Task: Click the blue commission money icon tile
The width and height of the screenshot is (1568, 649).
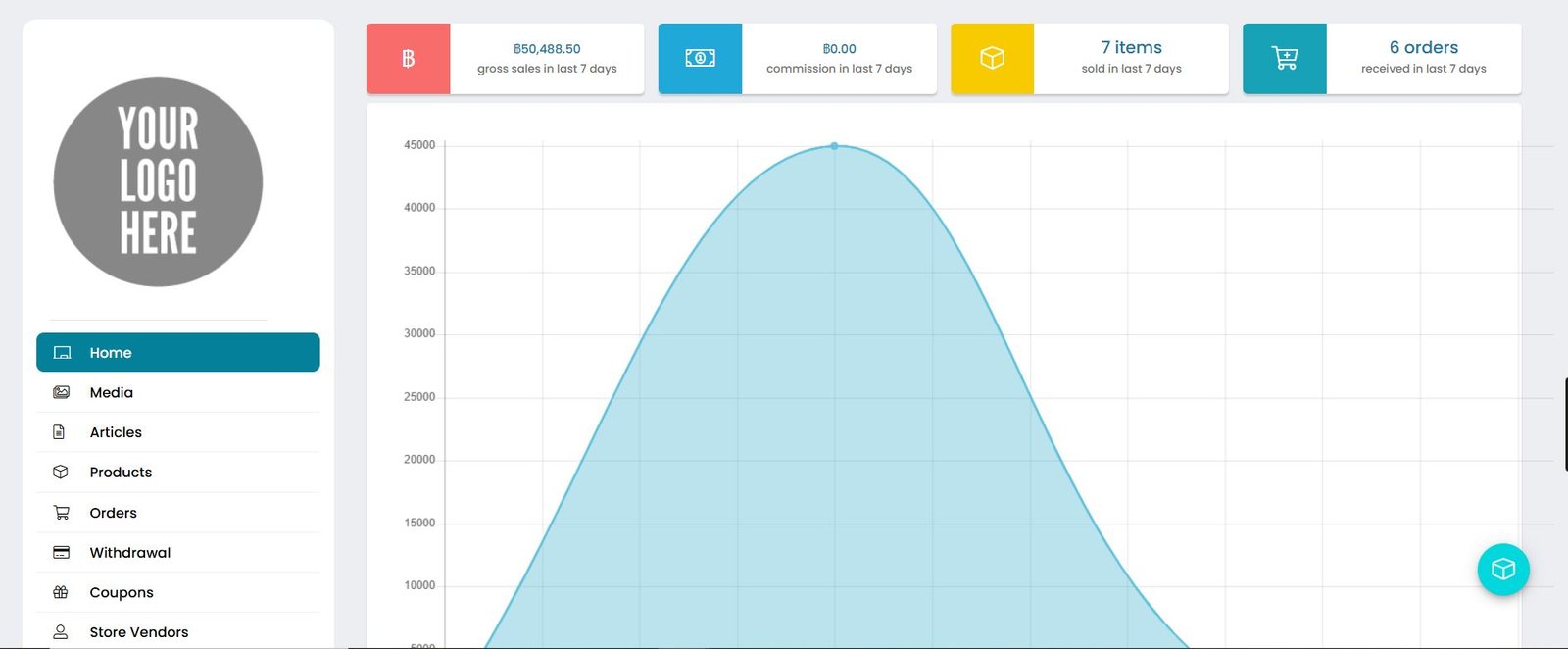Action: tap(700, 59)
